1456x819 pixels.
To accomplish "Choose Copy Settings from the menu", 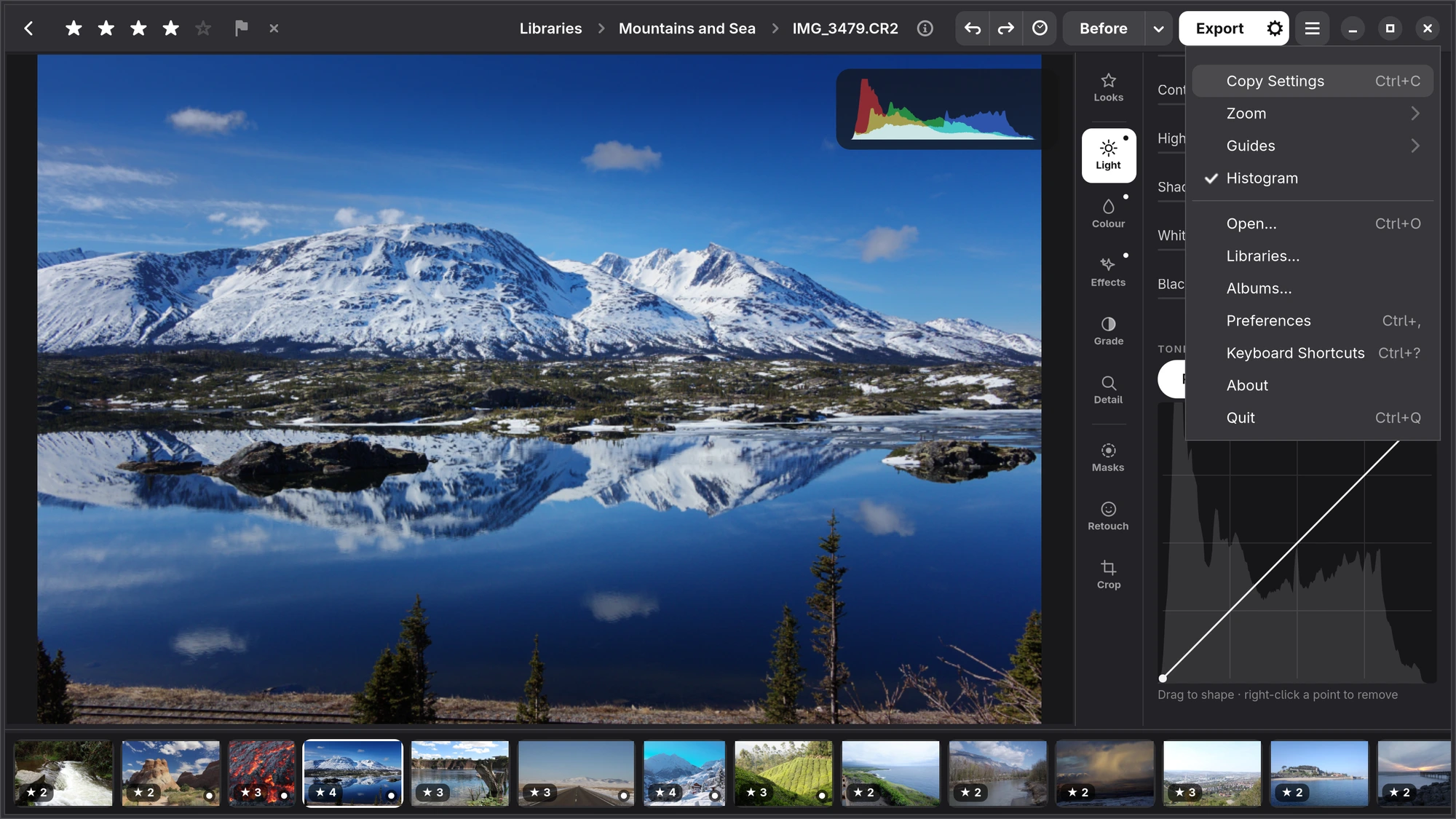I will pos(1313,81).
